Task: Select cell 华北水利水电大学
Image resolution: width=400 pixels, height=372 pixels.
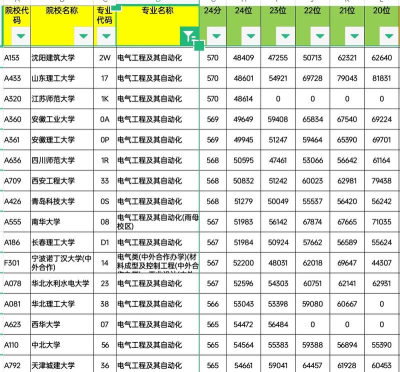Action: click(x=62, y=283)
